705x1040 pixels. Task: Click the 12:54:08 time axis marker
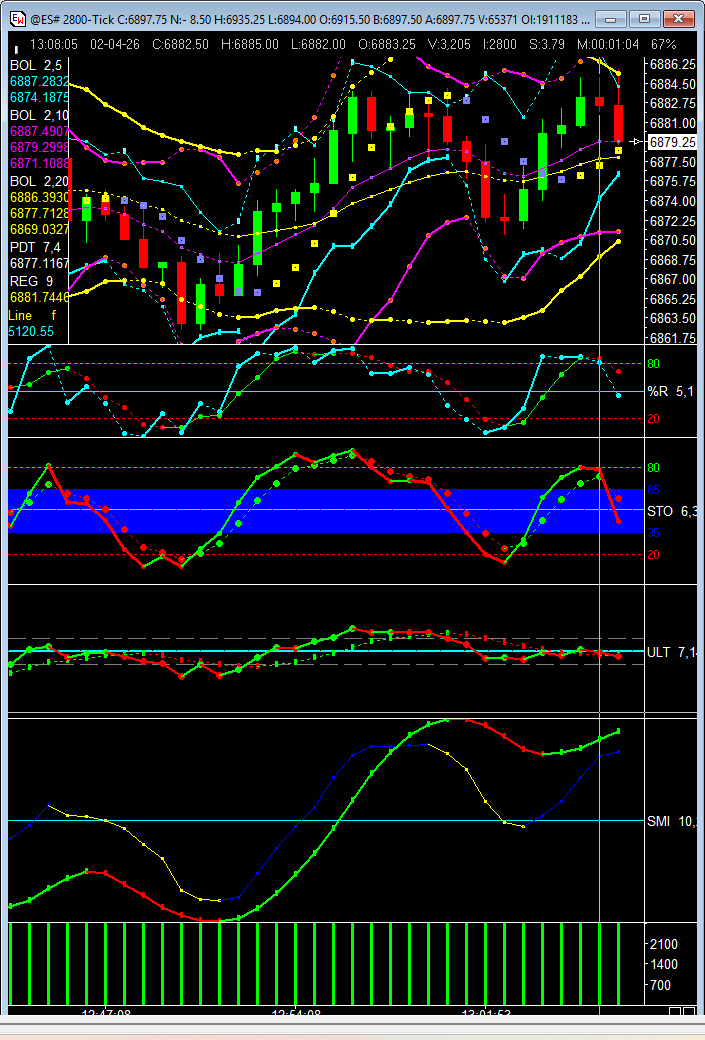297,1013
